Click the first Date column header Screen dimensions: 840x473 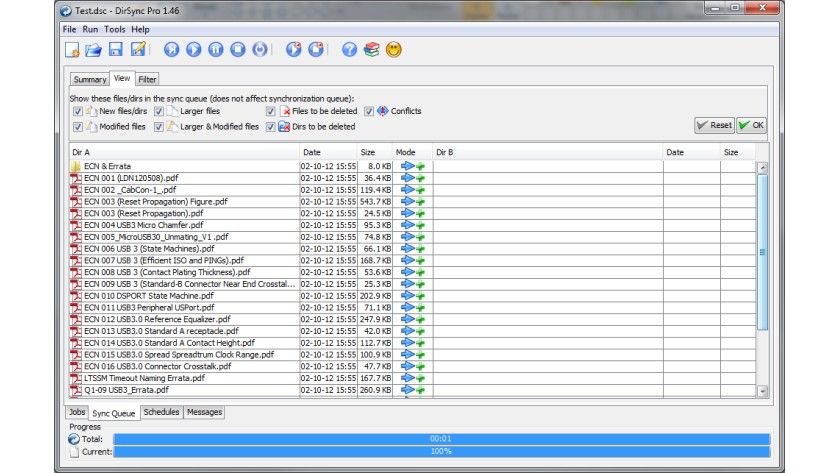[328, 152]
